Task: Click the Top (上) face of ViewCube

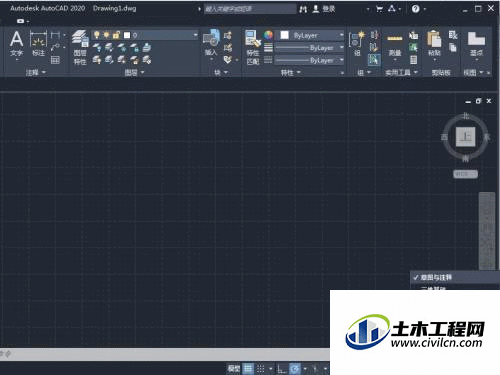Action: (x=465, y=137)
